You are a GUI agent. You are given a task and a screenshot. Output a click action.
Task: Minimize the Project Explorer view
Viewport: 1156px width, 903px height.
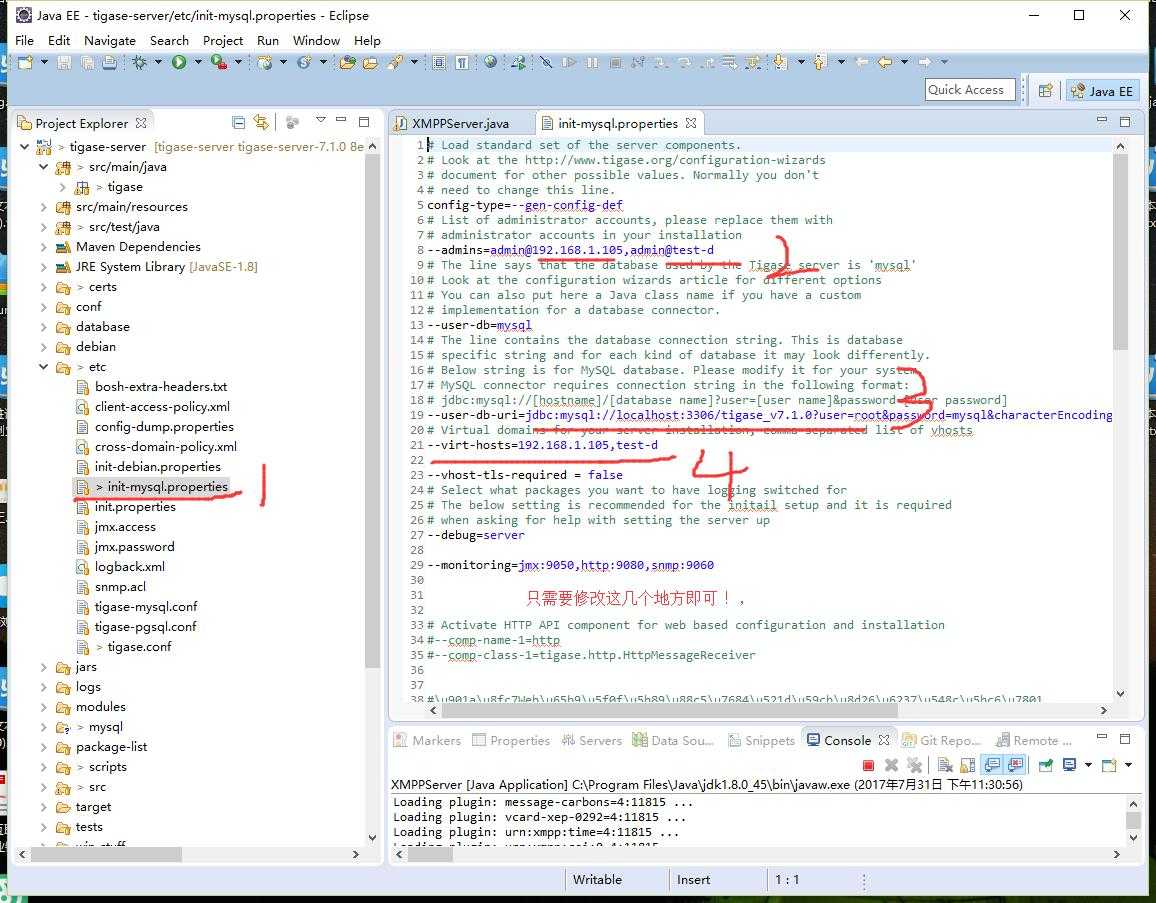click(341, 120)
